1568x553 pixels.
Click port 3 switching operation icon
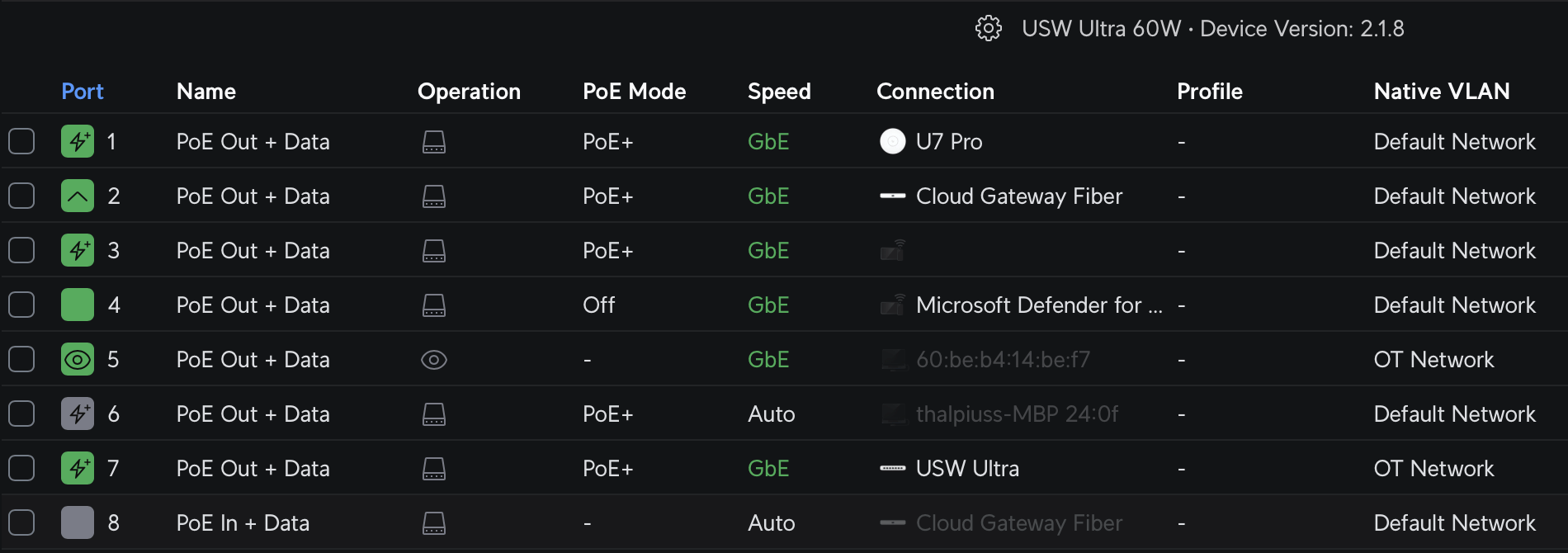(x=434, y=251)
